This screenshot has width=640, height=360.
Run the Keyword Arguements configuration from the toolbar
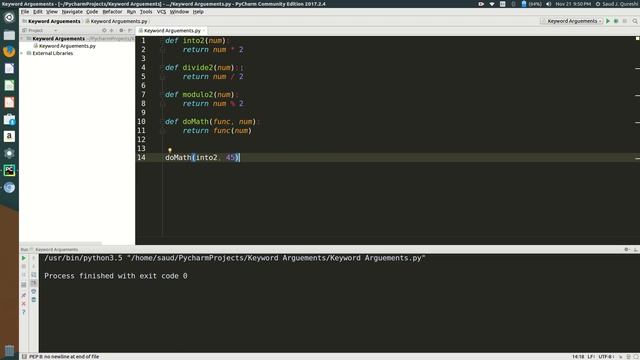pyautogui.click(x=608, y=21)
